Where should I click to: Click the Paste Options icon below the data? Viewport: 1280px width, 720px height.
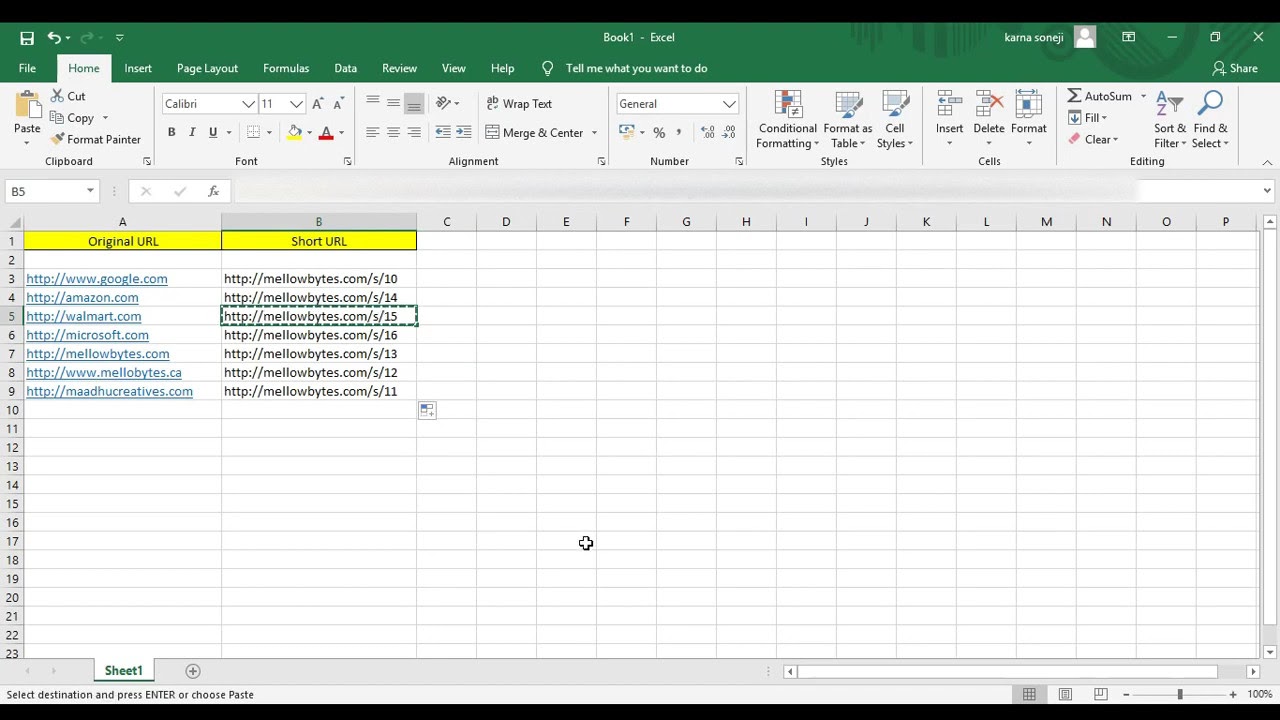click(x=427, y=410)
